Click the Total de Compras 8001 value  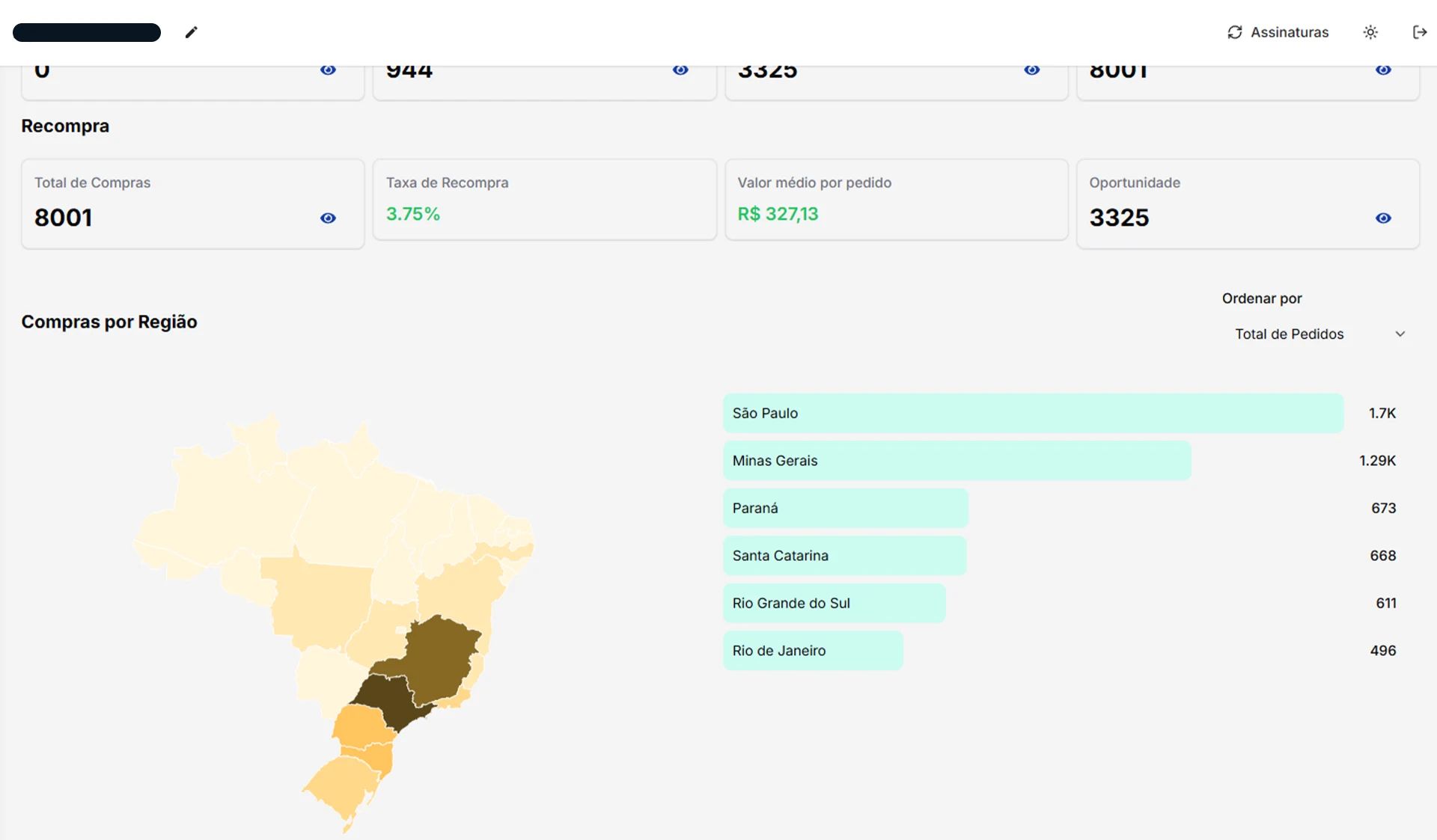(64, 218)
